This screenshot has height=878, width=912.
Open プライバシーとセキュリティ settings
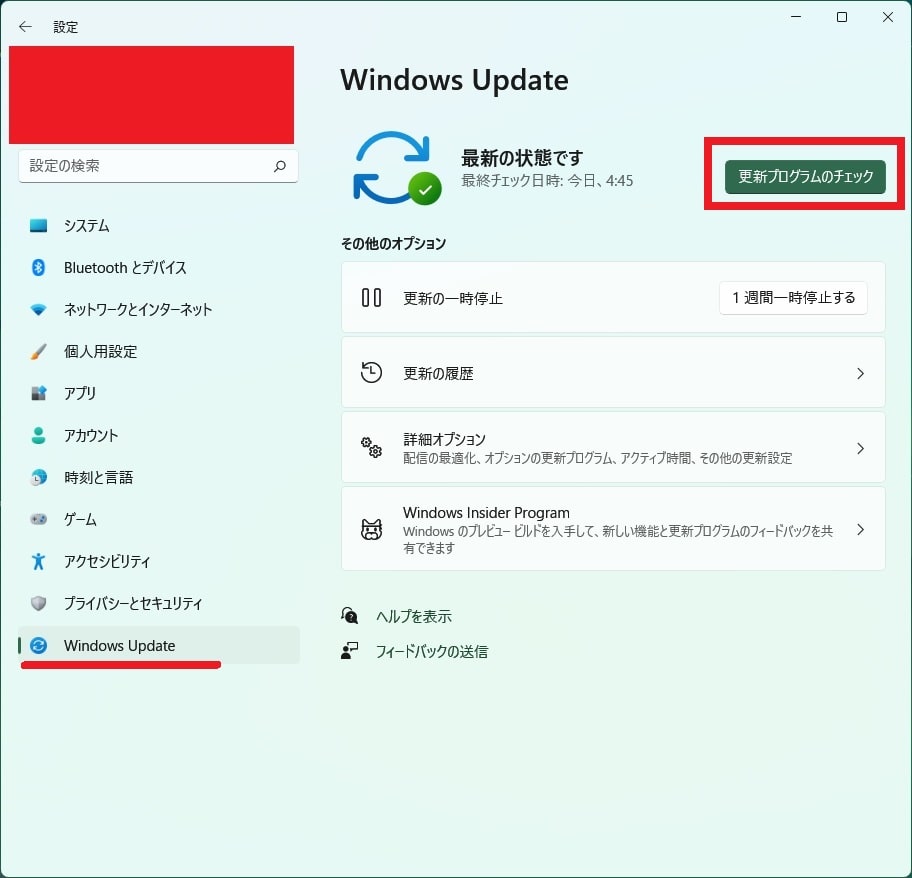click(x=158, y=603)
